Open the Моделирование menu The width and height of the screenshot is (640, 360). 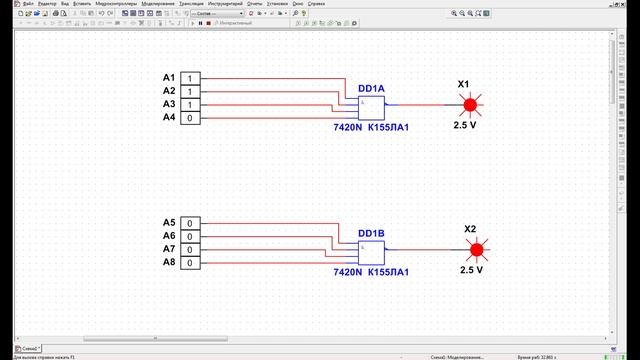(158, 4)
